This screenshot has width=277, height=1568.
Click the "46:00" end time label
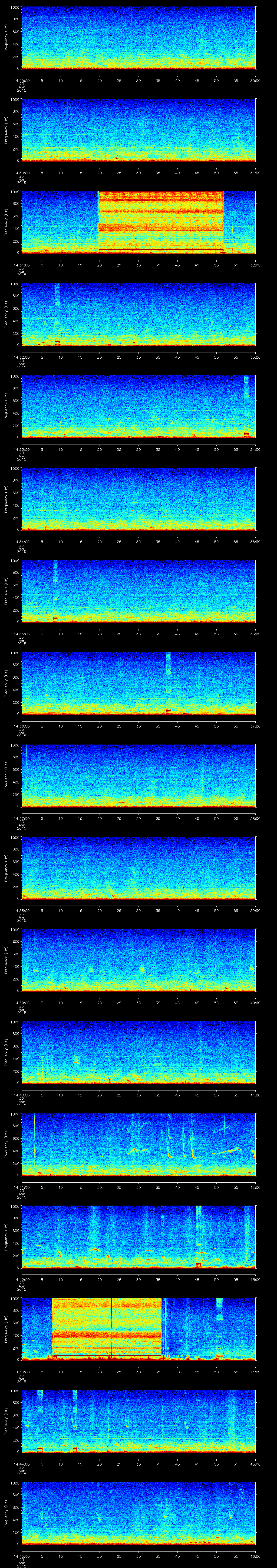click(256, 1556)
